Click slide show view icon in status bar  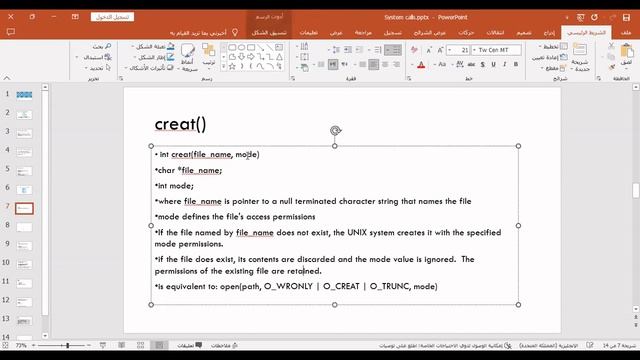pyautogui.click(x=103, y=345)
